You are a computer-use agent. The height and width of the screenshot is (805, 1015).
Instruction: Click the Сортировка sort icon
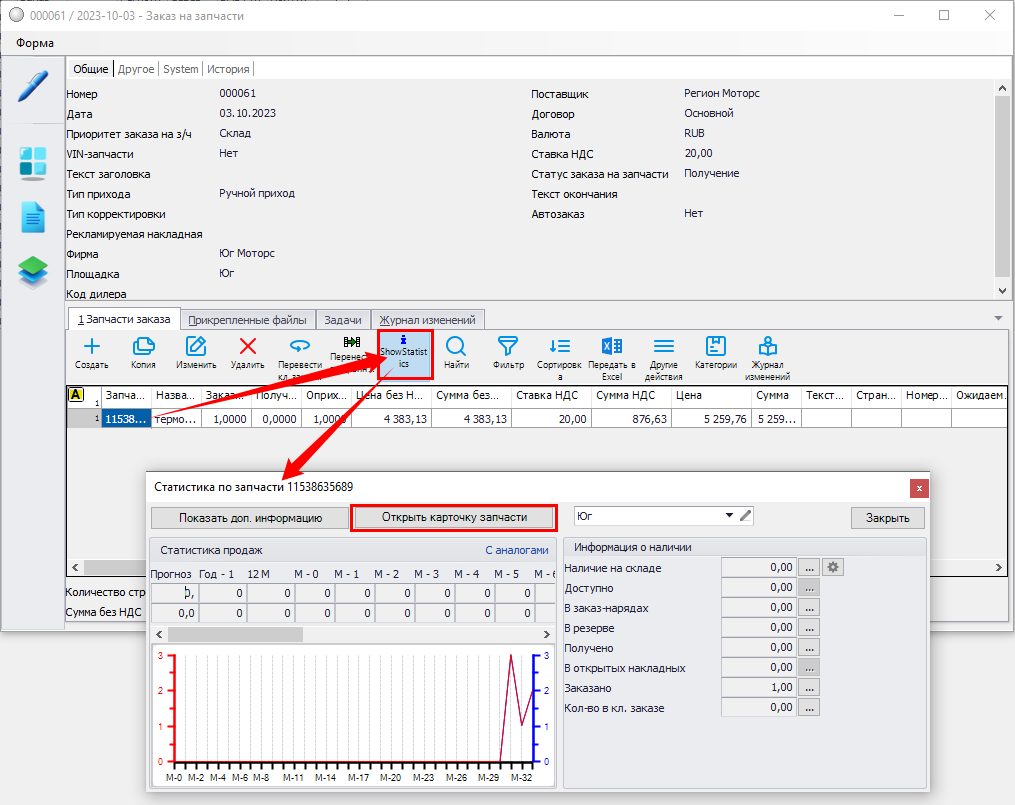coord(560,348)
